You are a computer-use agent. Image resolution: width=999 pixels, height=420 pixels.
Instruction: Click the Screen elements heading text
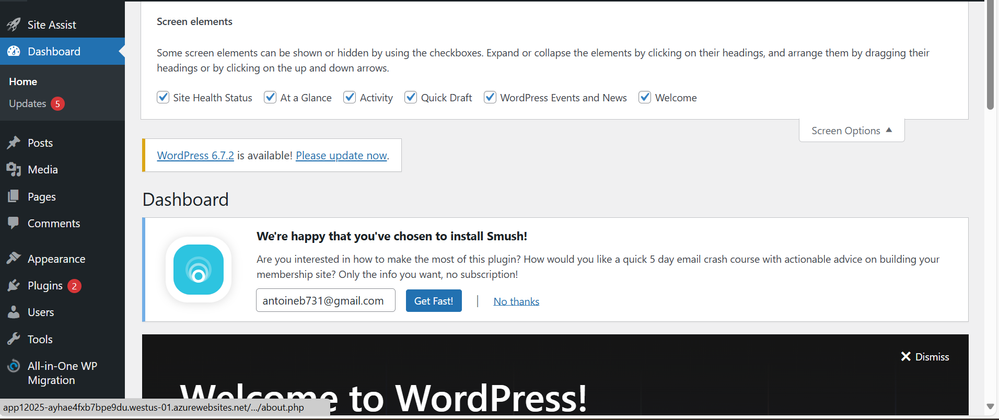[194, 22]
